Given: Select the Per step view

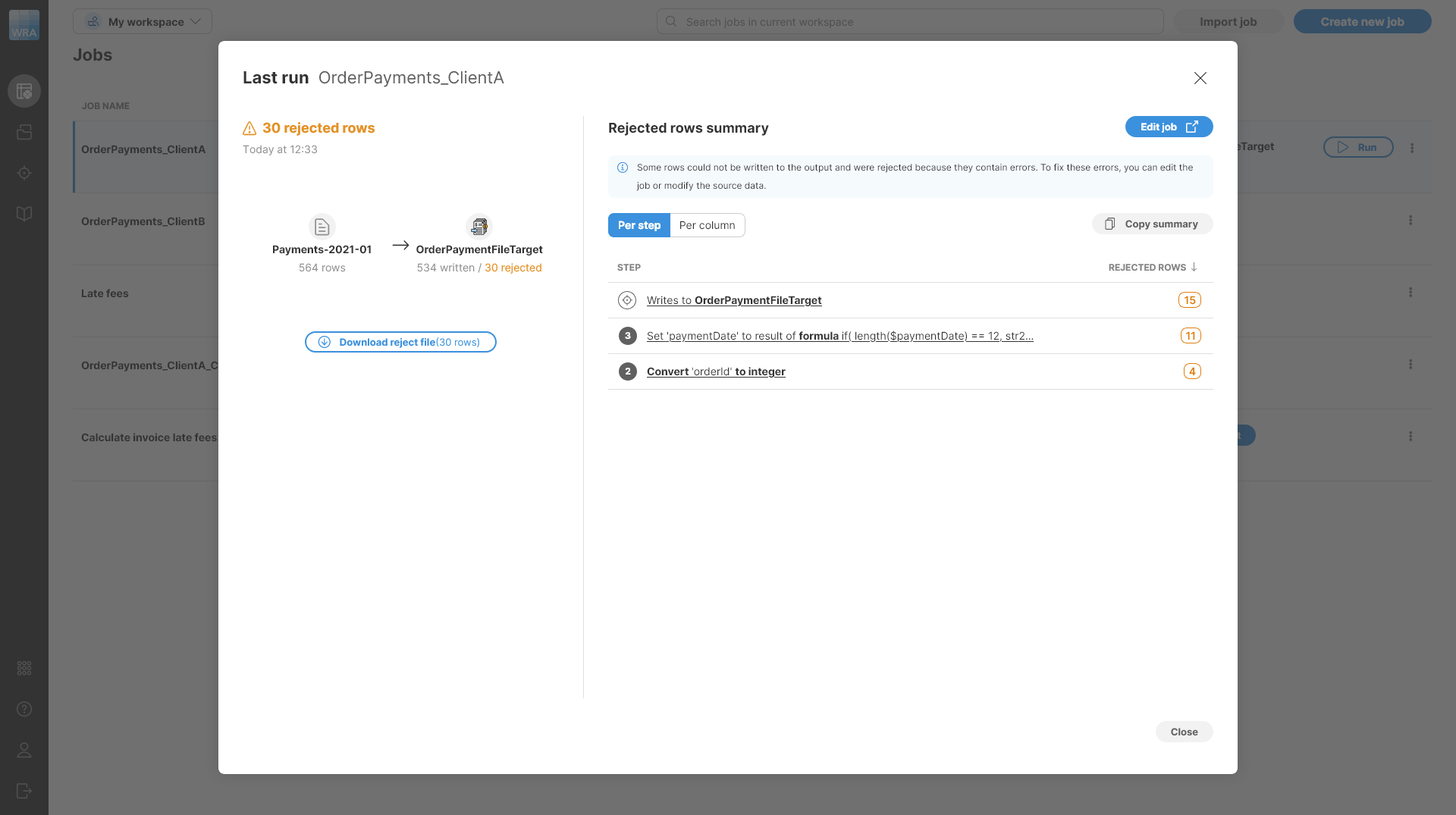Looking at the screenshot, I should (639, 225).
